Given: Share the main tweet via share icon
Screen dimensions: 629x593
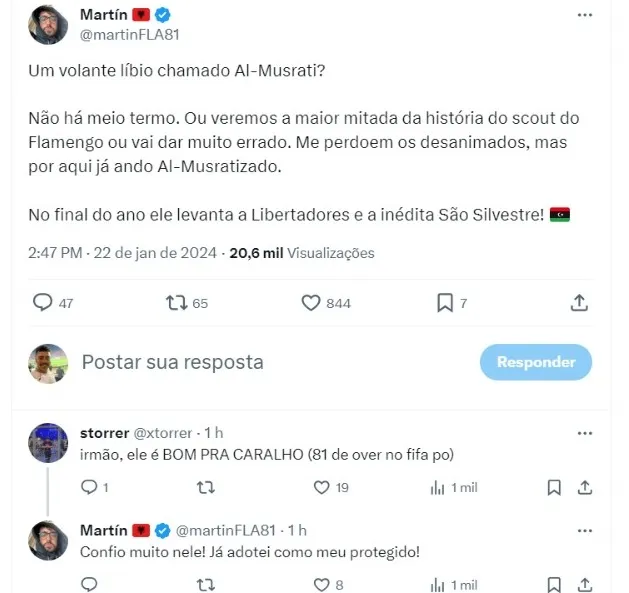Looking at the screenshot, I should (579, 303).
